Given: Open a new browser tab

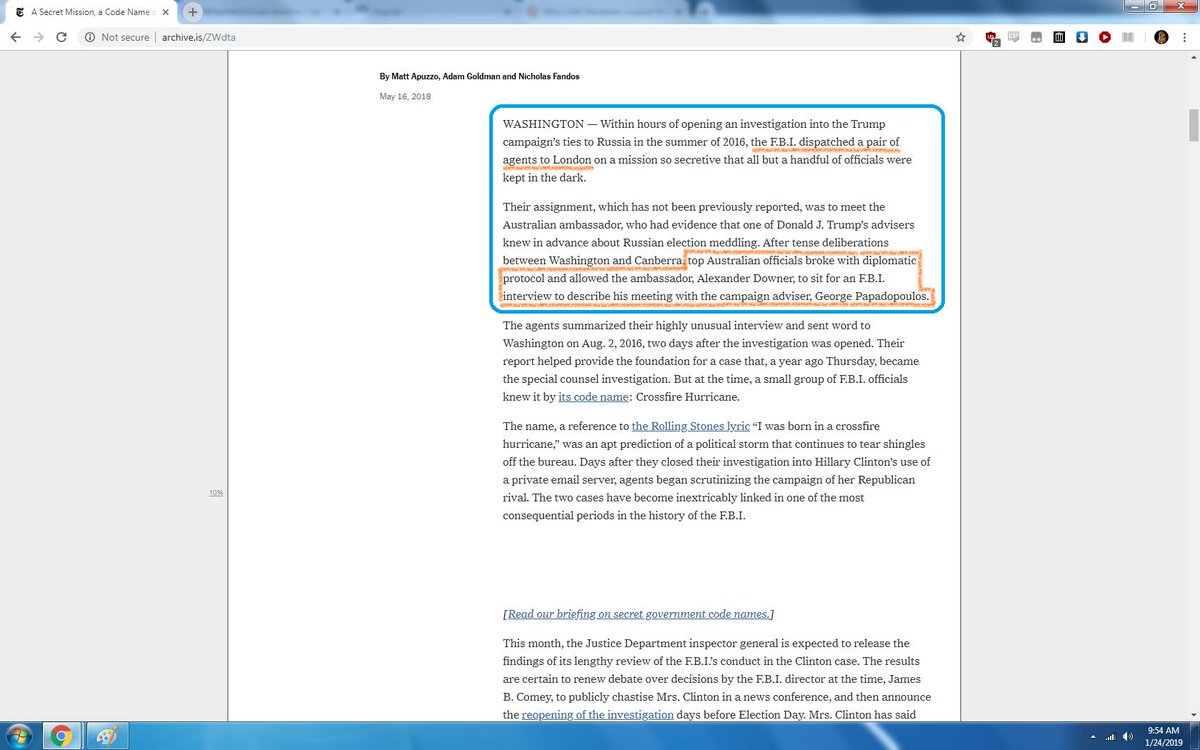Looking at the screenshot, I should (193, 12).
